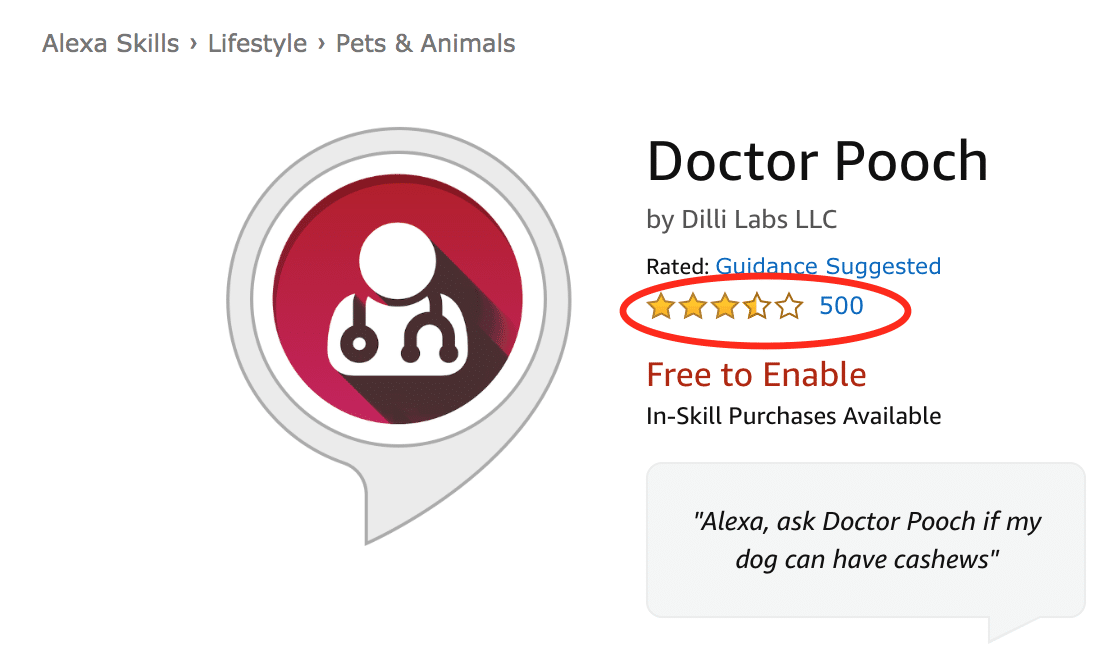Open the Alexa Skills breadcrumb
The height and width of the screenshot is (656, 1094).
(x=110, y=44)
